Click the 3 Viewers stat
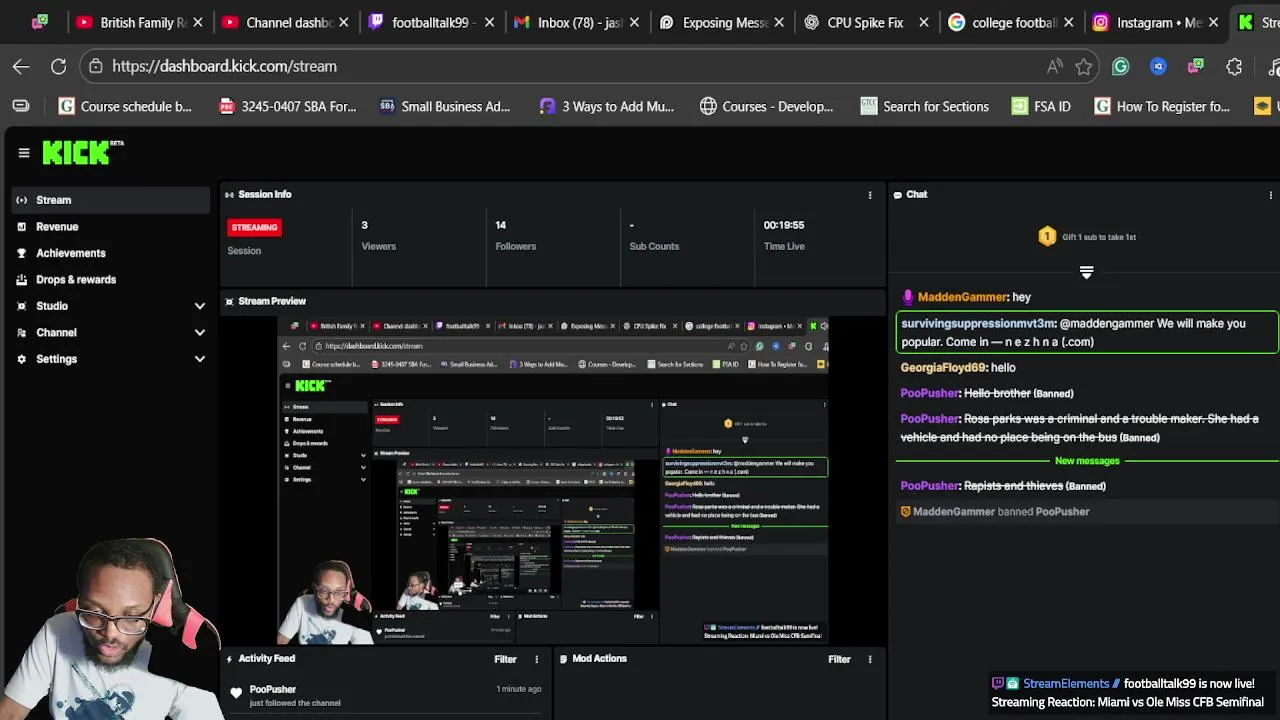The width and height of the screenshot is (1280, 720). coord(378,235)
